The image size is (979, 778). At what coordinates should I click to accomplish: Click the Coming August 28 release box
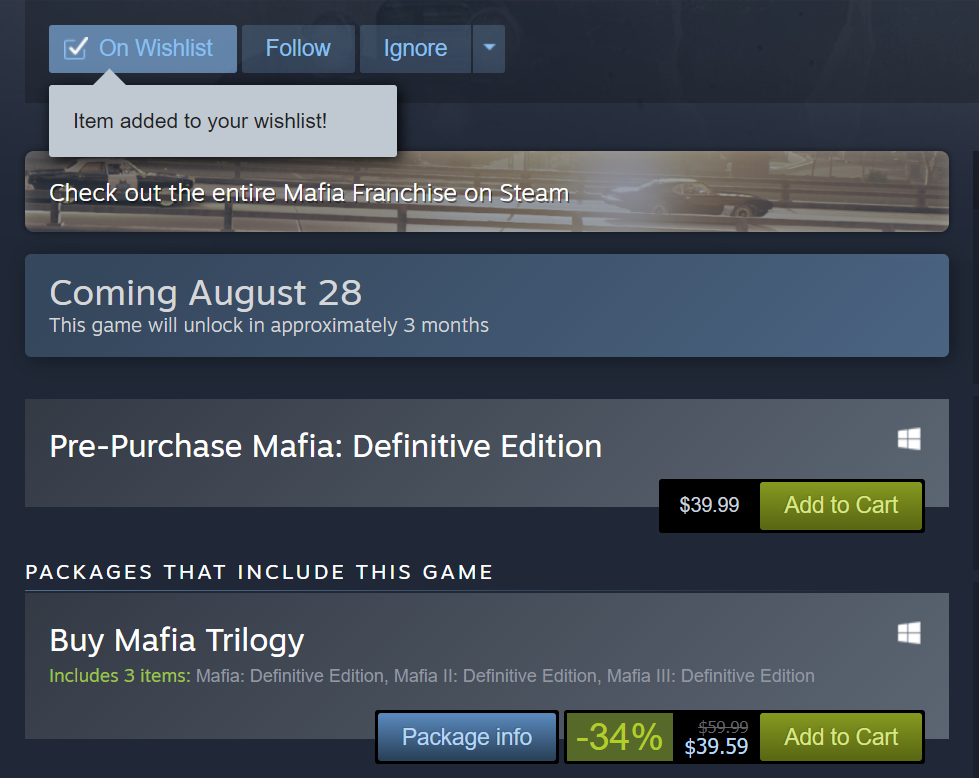(486, 306)
